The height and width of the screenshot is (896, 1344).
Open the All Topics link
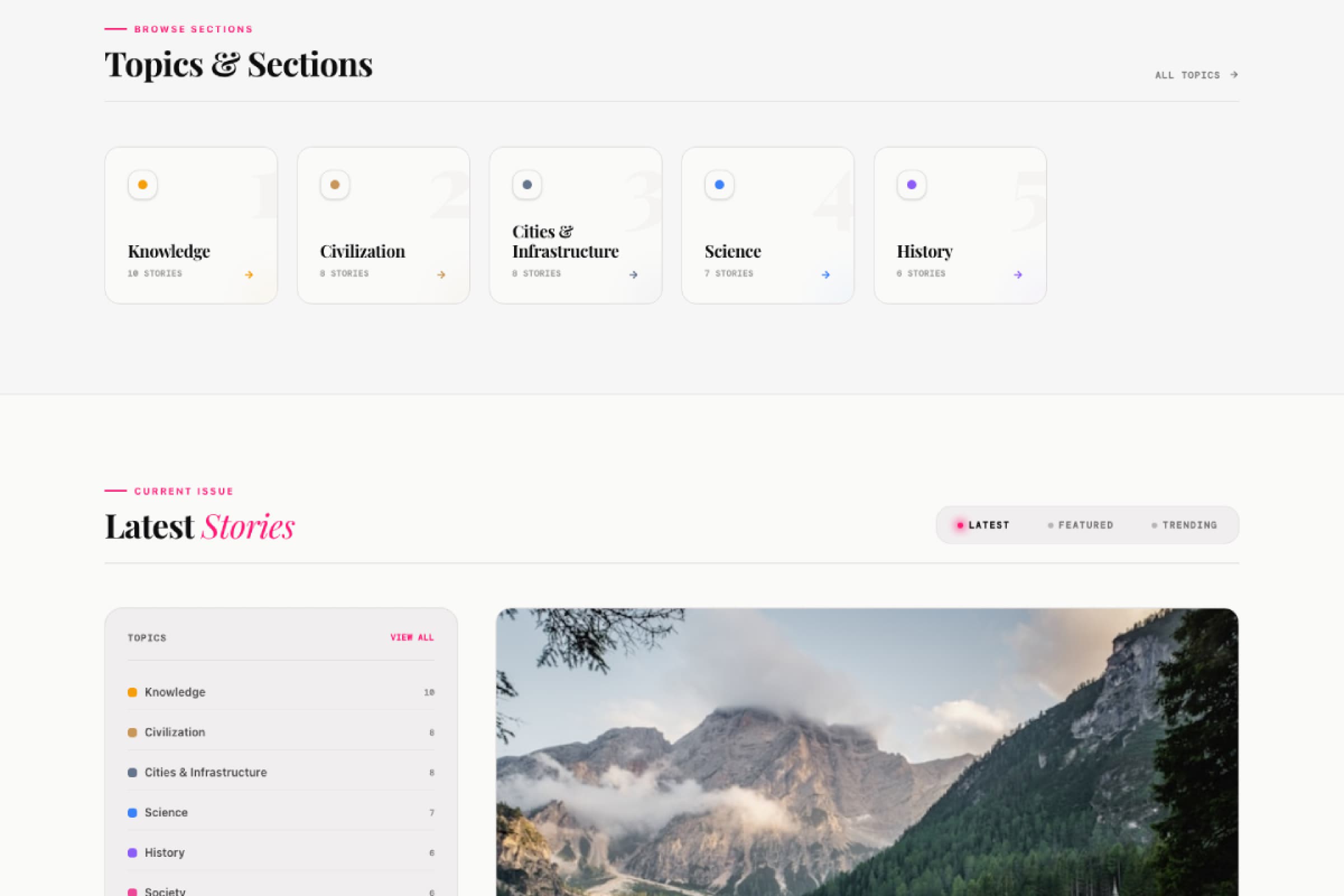pyautogui.click(x=1197, y=75)
